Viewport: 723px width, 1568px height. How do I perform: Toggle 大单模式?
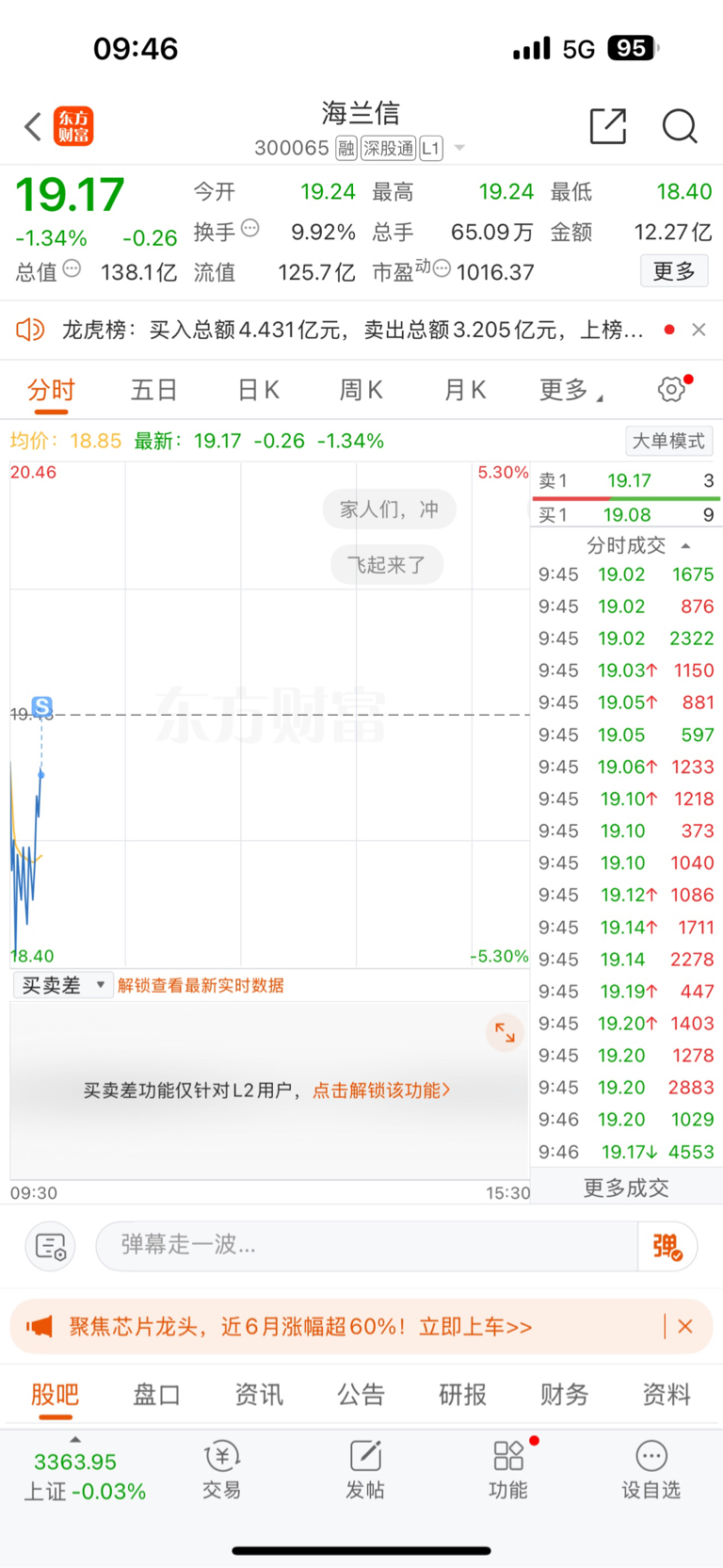pos(668,441)
